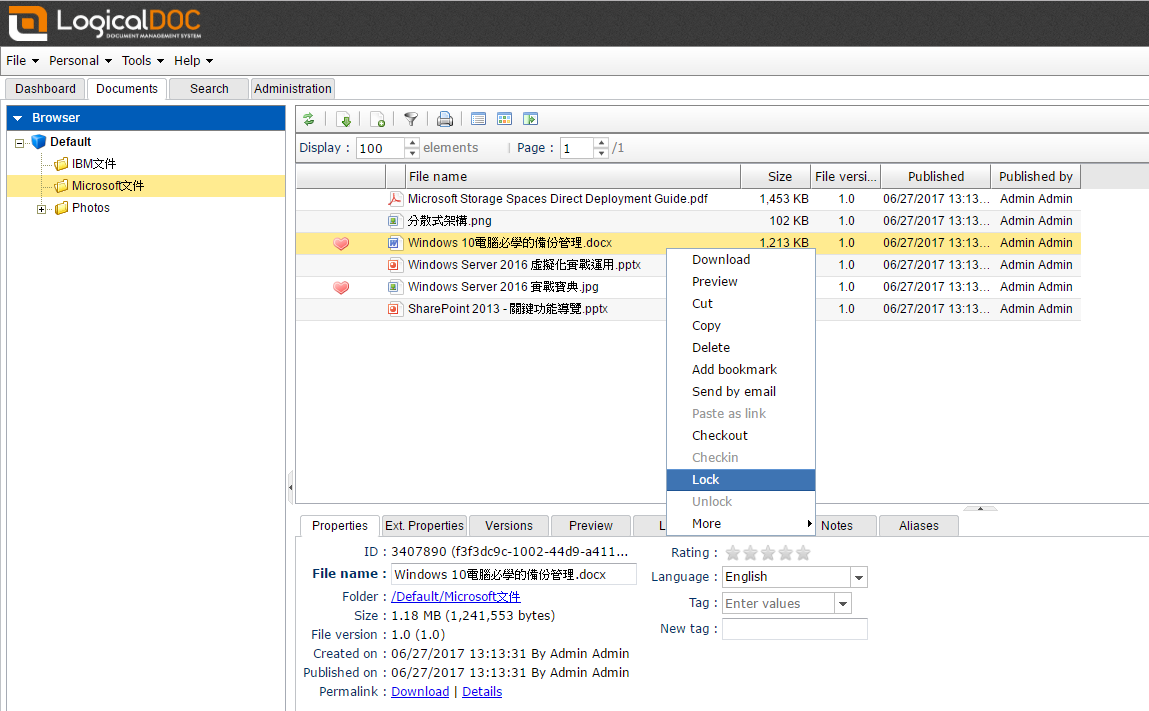Click the /Default/Microsoft文件 folder link
The image size is (1149, 711).
(x=456, y=597)
